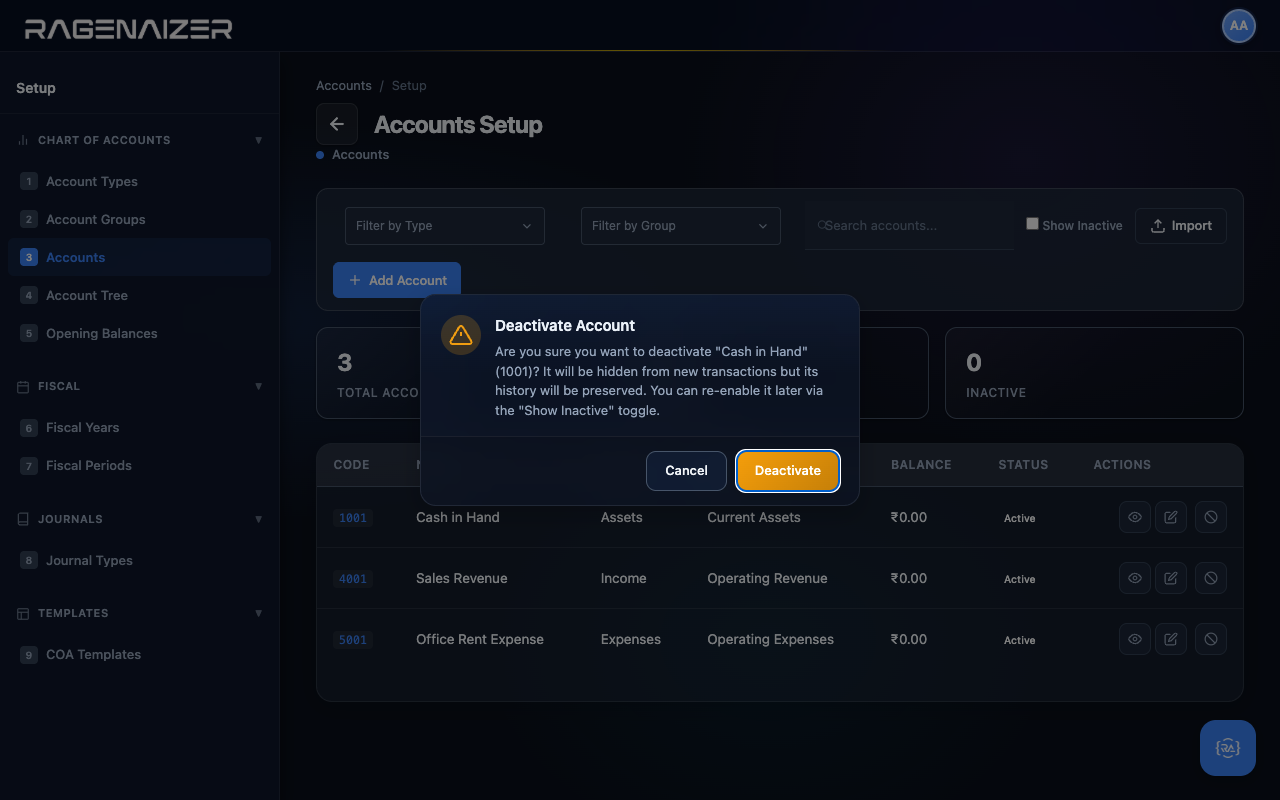View the Cash in Hand account
1280x800 pixels.
click(x=1135, y=518)
